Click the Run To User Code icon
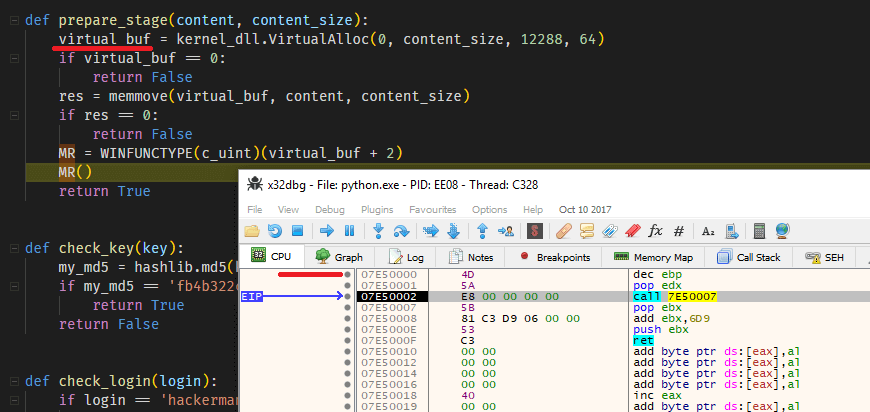 [505, 231]
